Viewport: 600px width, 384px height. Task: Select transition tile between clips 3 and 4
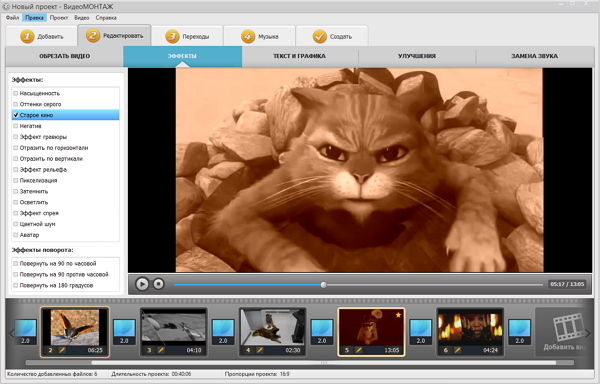pos(223,332)
